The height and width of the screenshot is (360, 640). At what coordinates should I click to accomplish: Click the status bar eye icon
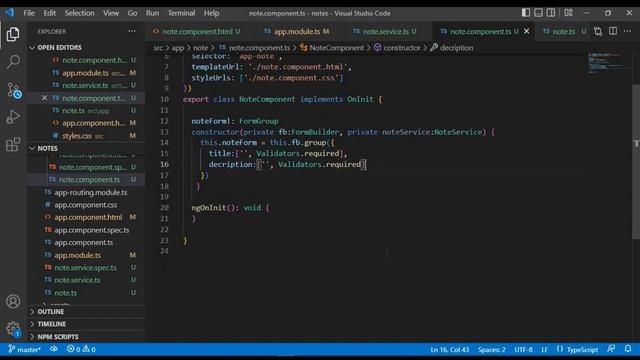pyautogui.click(x=53, y=349)
